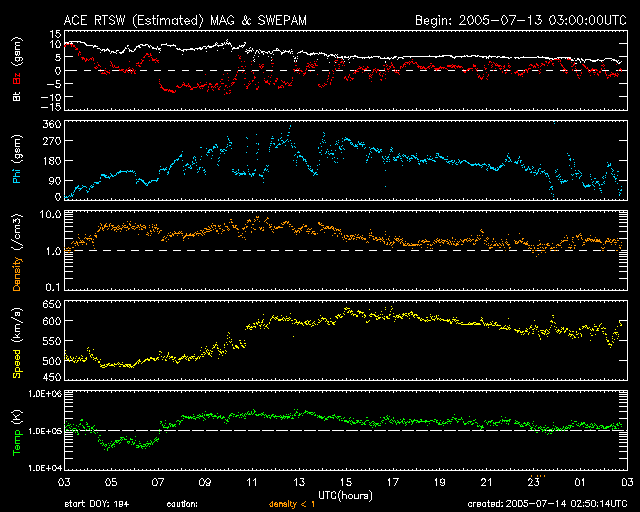Image resolution: width=640 pixels, height=512 pixels.
Task: Select the '500' tick on the Speed axis
Action: tap(52, 361)
